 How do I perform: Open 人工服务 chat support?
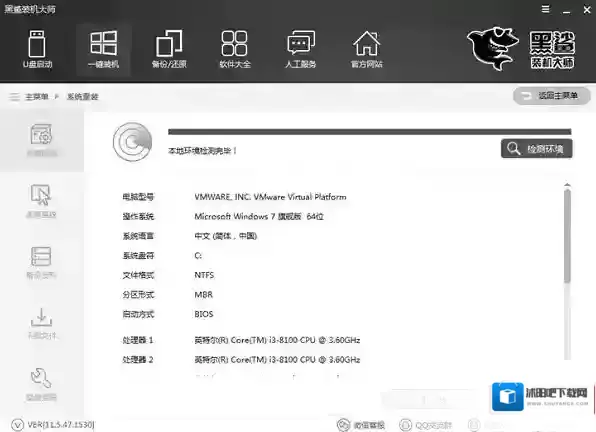[301, 49]
